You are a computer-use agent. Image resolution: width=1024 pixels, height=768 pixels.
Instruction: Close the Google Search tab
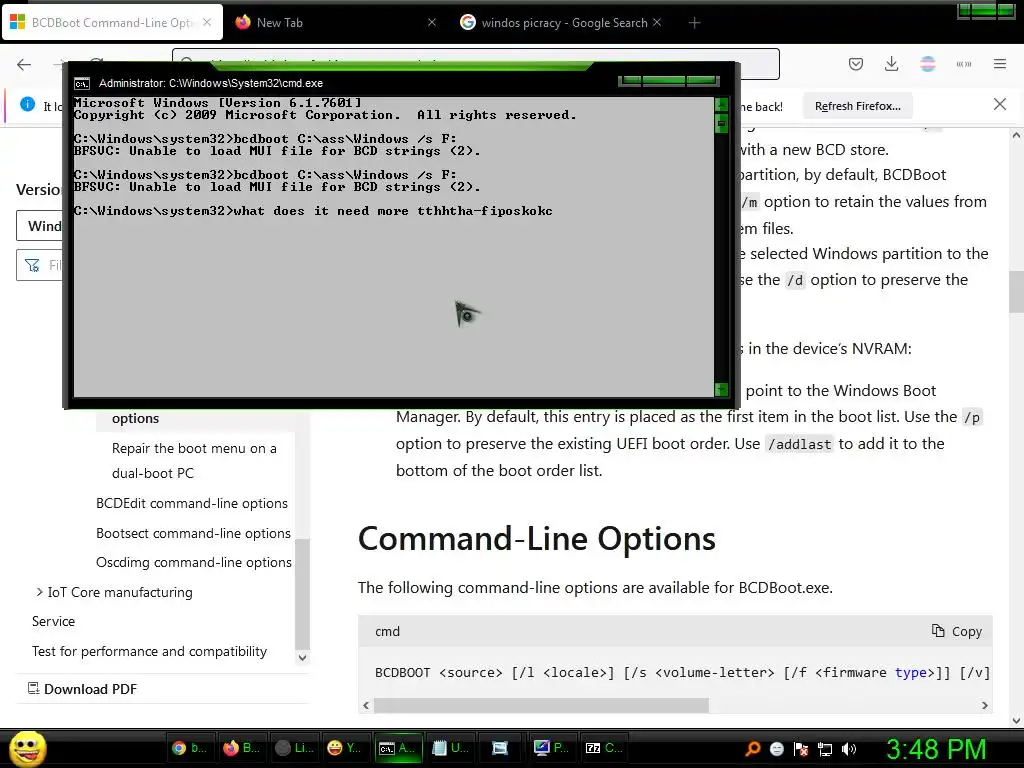pos(657,22)
